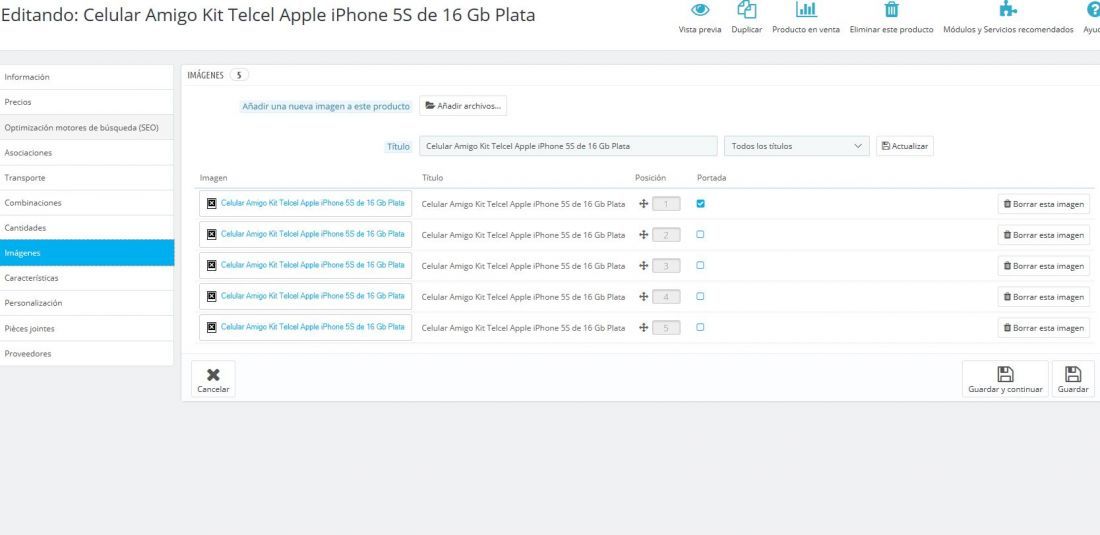Delete third image with Borrar esta imagen

1043,266
